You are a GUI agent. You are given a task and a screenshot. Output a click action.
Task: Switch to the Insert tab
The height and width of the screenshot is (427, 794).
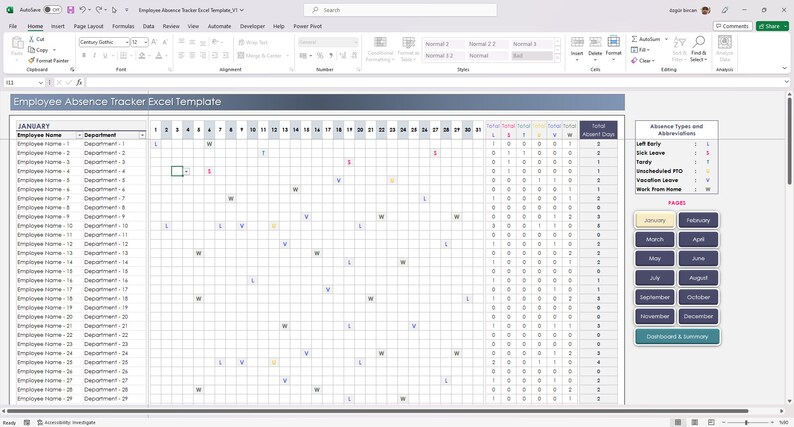click(x=57, y=26)
